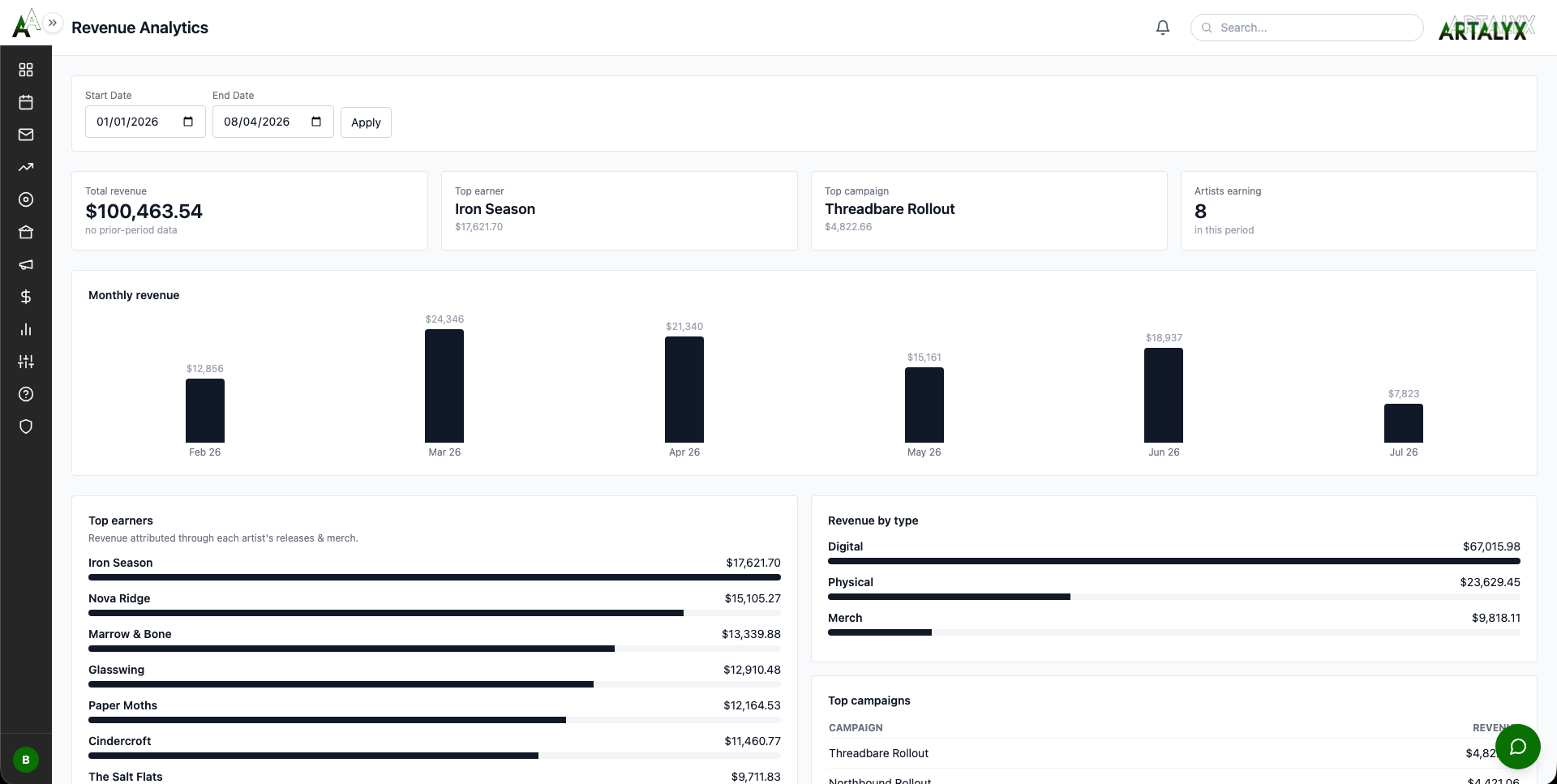
Task: Open the dashboard grid icon in sidebar
Action: tap(26, 70)
